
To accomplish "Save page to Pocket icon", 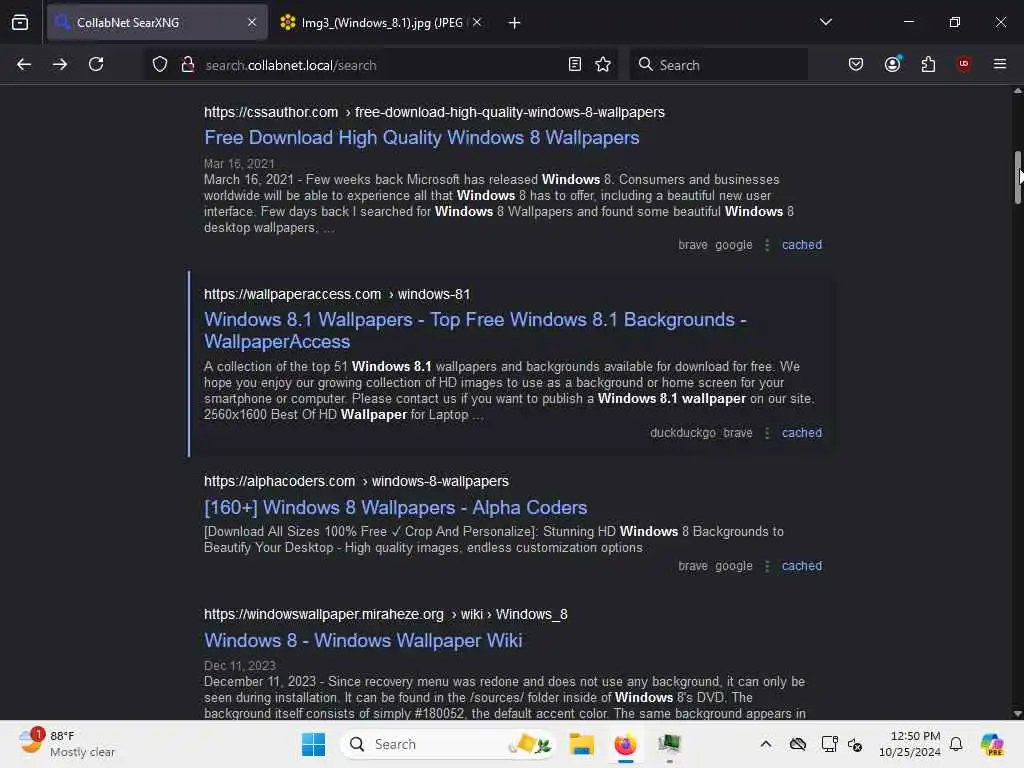I will coord(856,64).
